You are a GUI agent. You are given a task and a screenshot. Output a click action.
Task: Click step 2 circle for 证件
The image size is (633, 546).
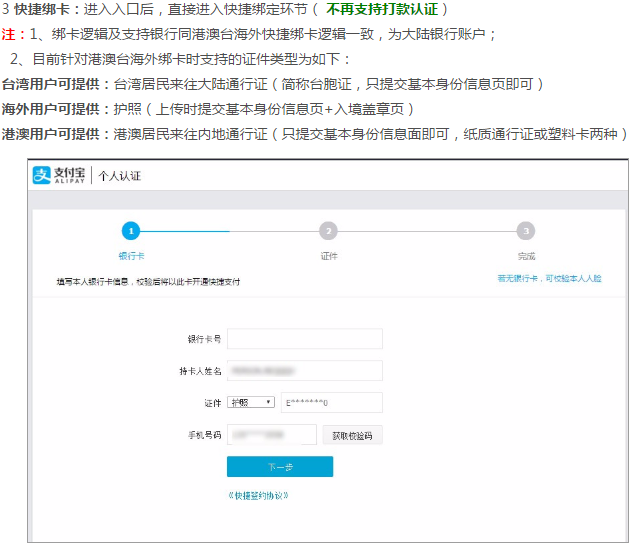pyautogui.click(x=328, y=231)
